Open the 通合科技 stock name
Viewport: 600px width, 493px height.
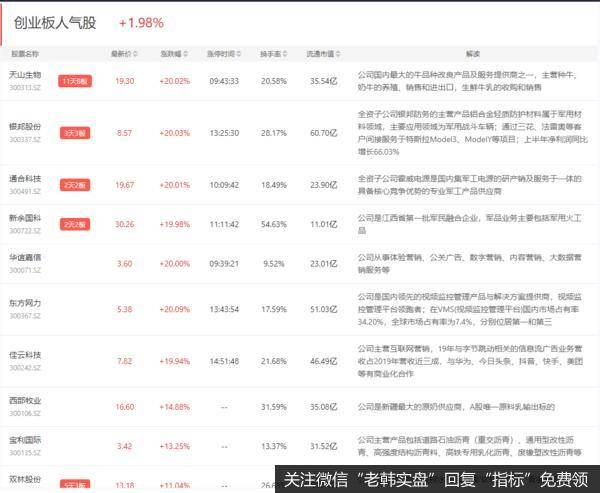click(x=25, y=178)
